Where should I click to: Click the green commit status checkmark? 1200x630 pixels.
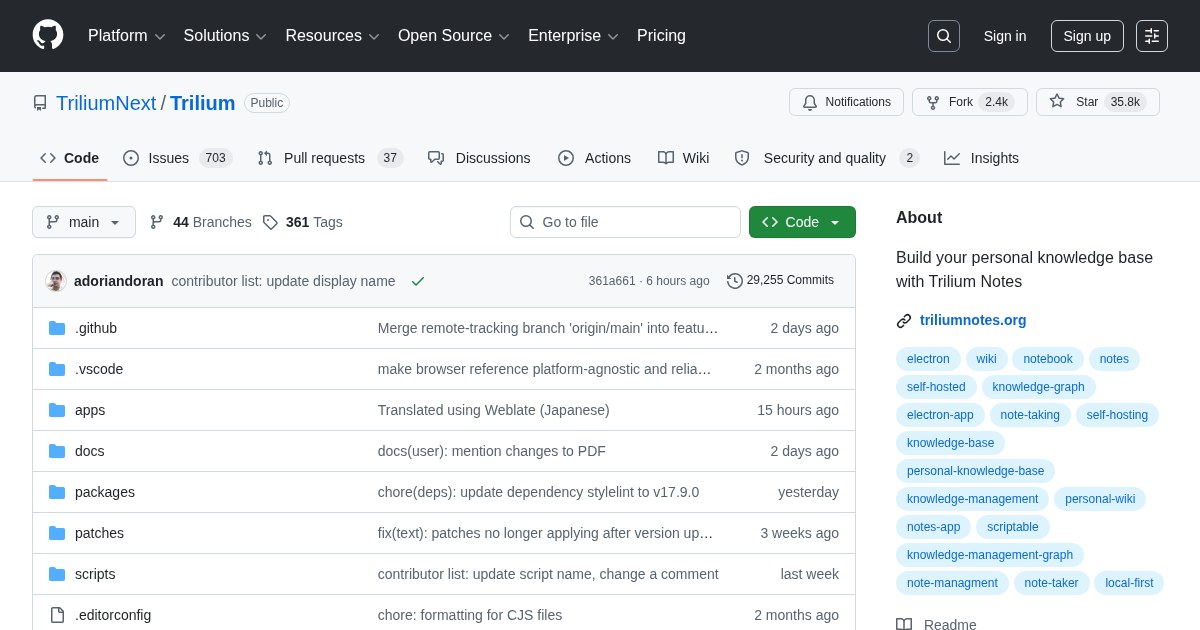click(x=418, y=281)
